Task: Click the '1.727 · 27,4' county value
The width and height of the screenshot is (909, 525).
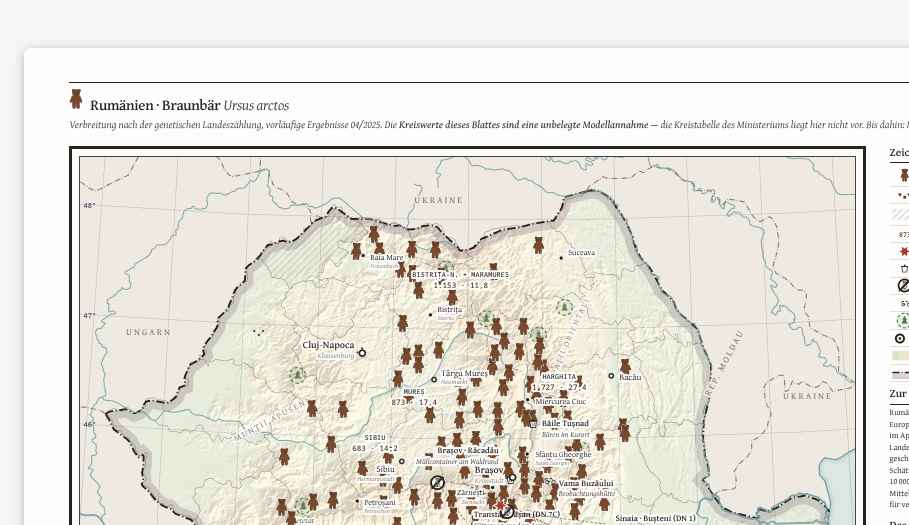Action: point(559,387)
